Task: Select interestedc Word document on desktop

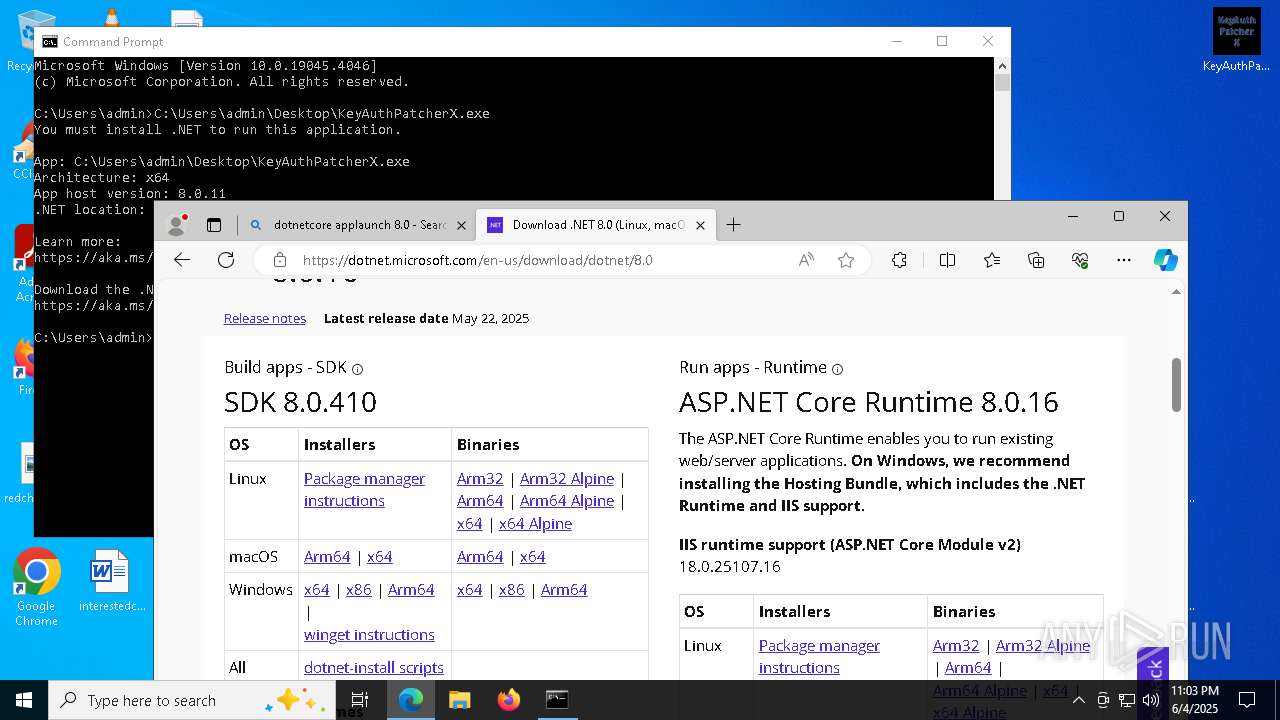Action: tap(111, 581)
